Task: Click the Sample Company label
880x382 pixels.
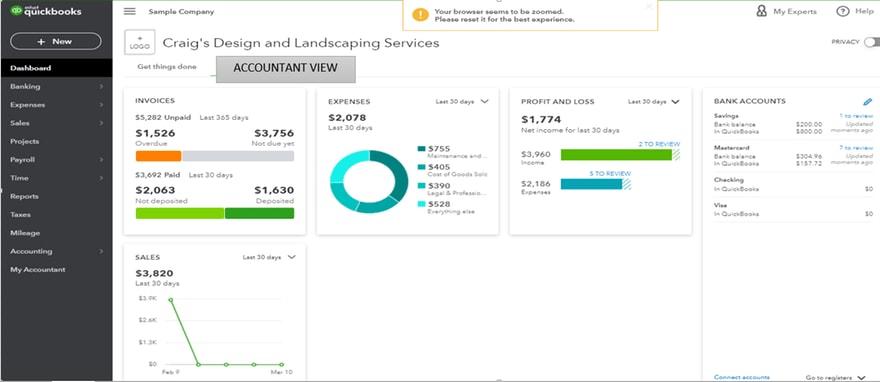Action: pos(181,12)
